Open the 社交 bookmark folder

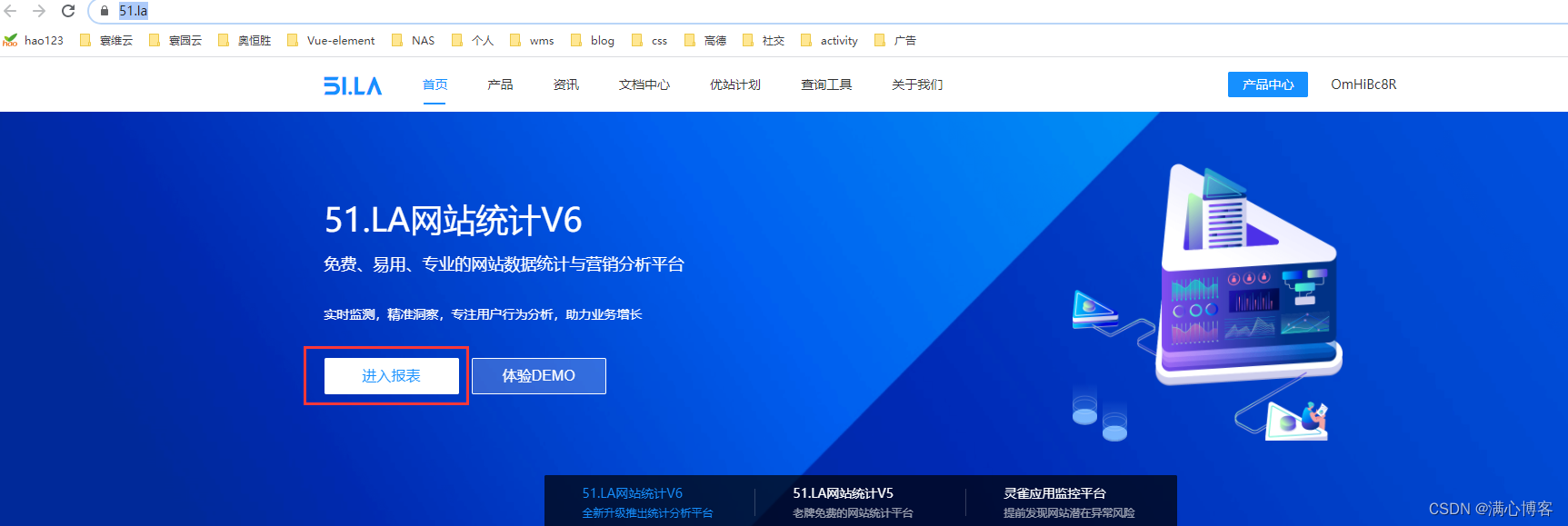pyautogui.click(x=764, y=40)
